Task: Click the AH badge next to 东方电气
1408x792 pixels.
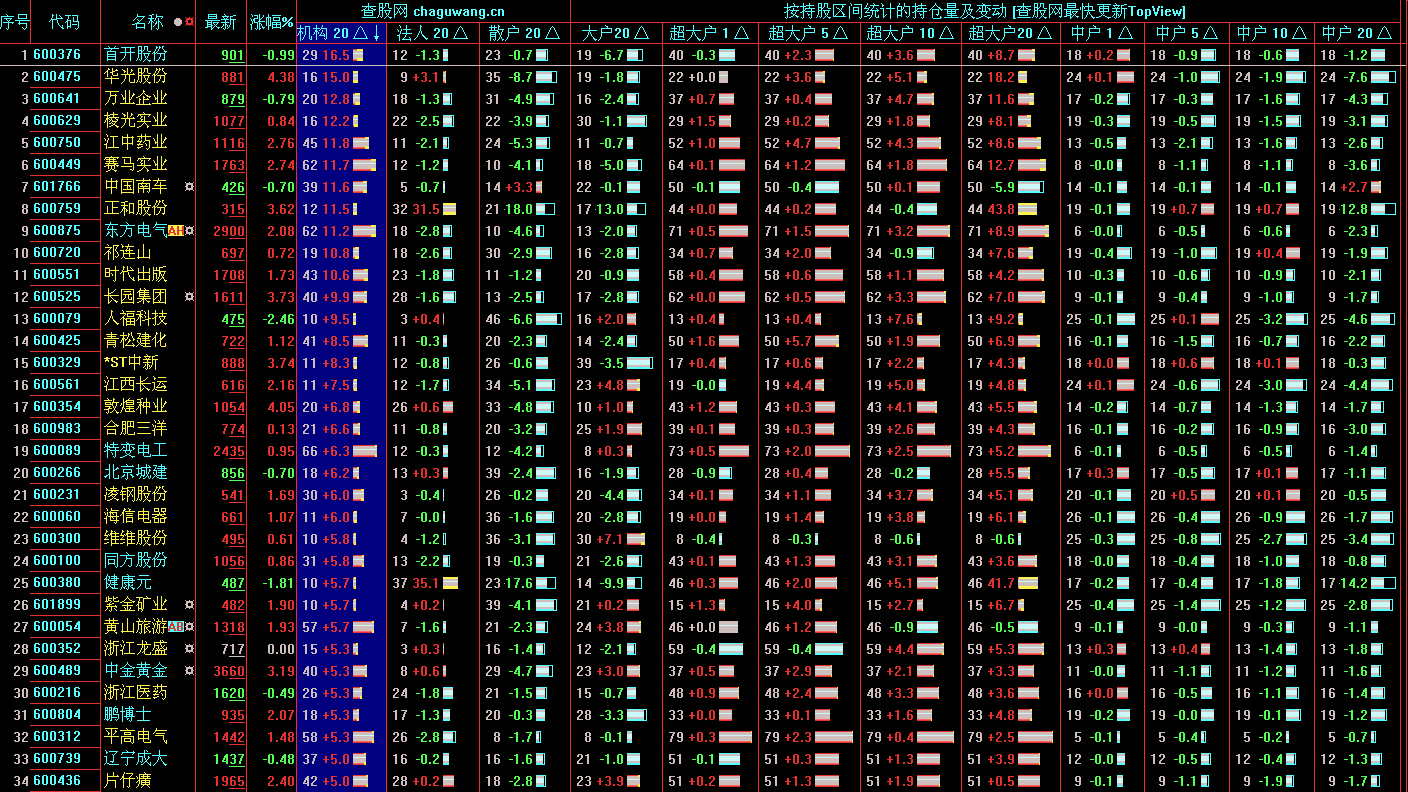Action: pos(175,231)
